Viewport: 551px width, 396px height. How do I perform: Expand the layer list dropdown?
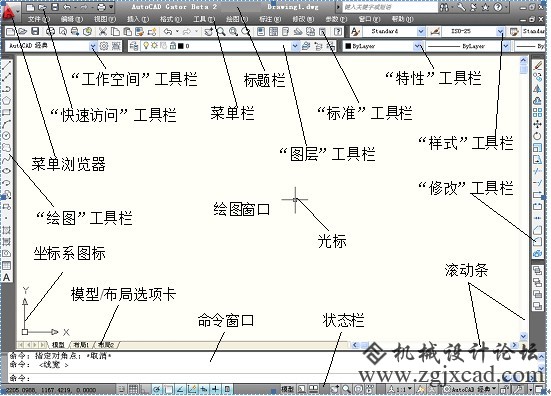coord(295,46)
